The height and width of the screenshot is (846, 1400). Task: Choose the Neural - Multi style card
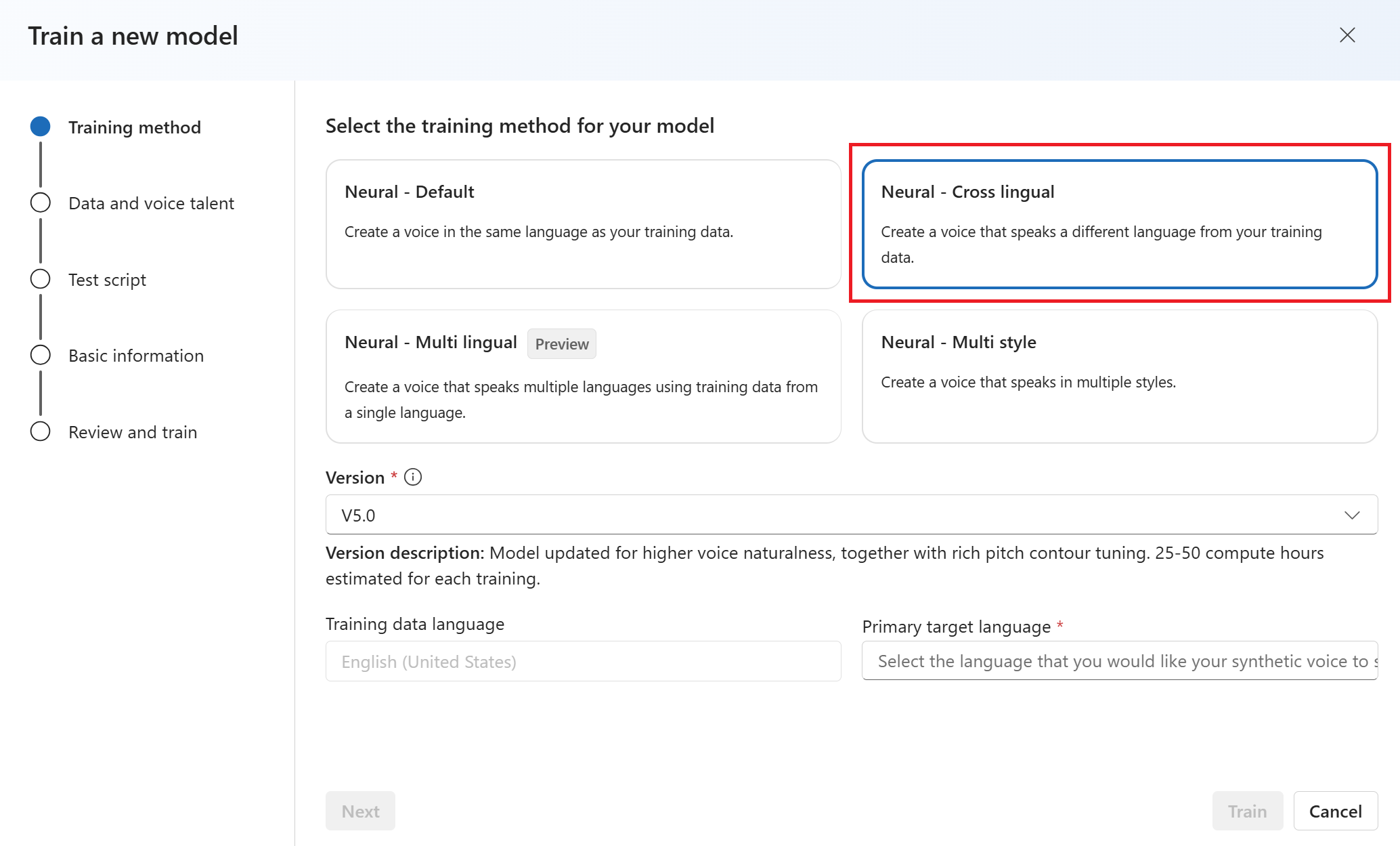1119,377
